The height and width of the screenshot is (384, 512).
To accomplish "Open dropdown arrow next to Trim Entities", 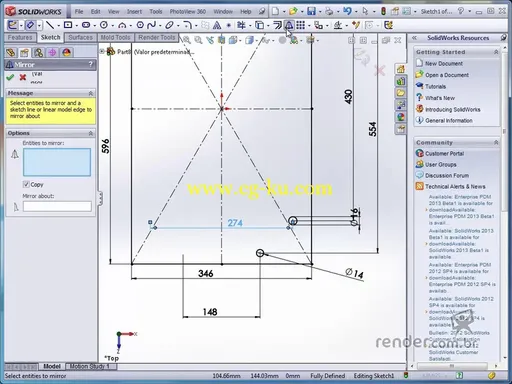I will point(250,25).
